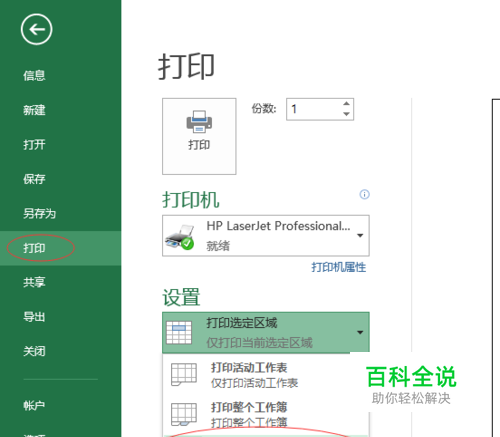Expand the 打印选定区域 dropdown arrow
500x437 pixels.
(360, 332)
